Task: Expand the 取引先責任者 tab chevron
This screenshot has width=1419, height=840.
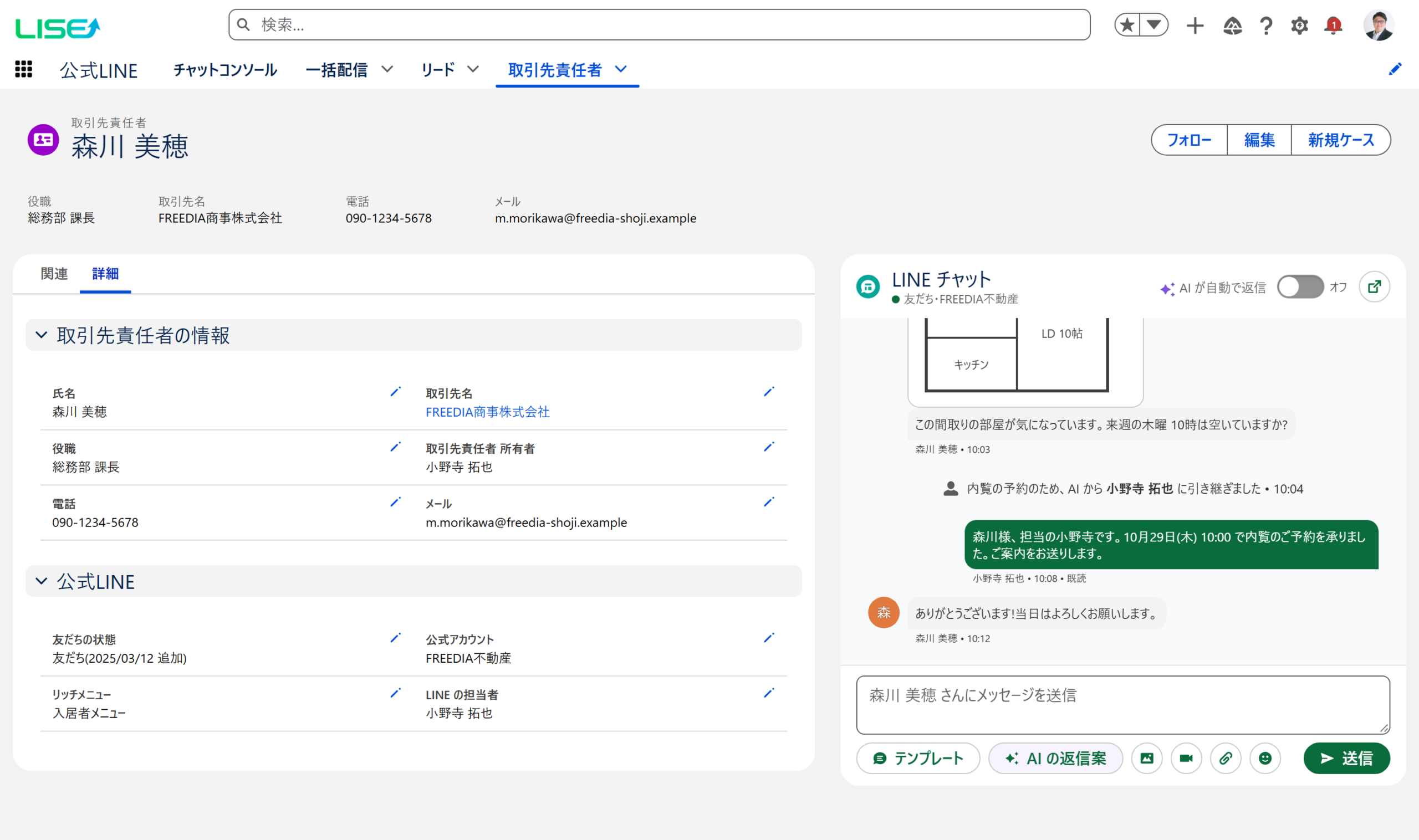Action: (x=621, y=69)
